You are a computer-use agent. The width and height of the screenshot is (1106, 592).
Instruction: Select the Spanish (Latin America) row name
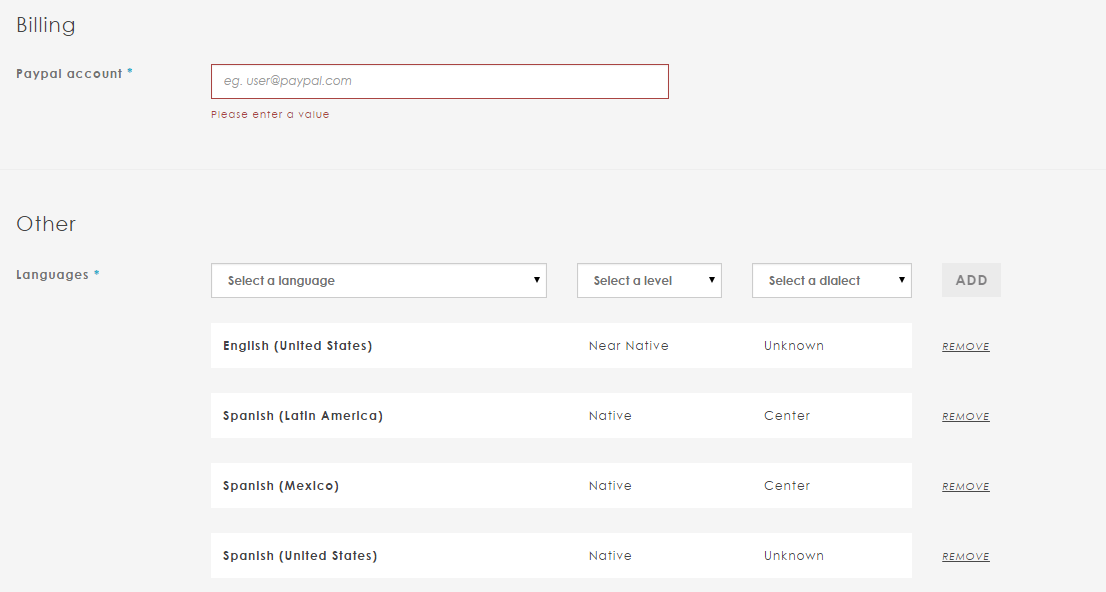[x=302, y=416]
